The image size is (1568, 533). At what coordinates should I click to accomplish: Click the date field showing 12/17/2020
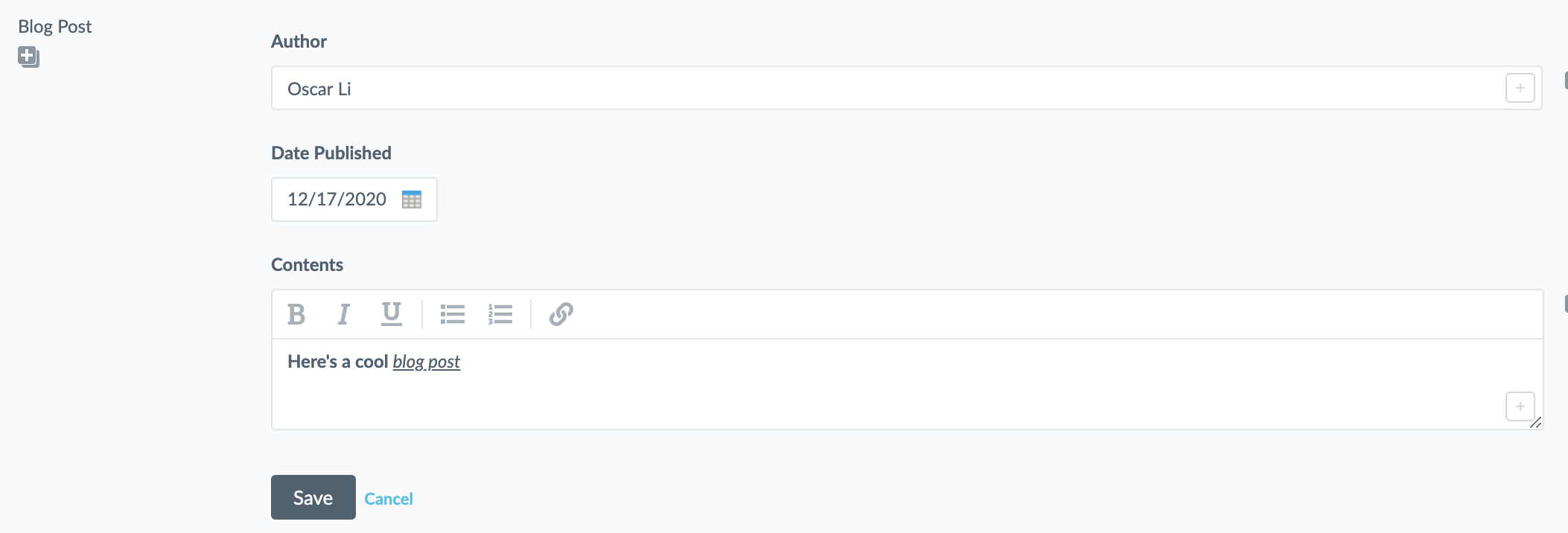pyautogui.click(x=337, y=200)
